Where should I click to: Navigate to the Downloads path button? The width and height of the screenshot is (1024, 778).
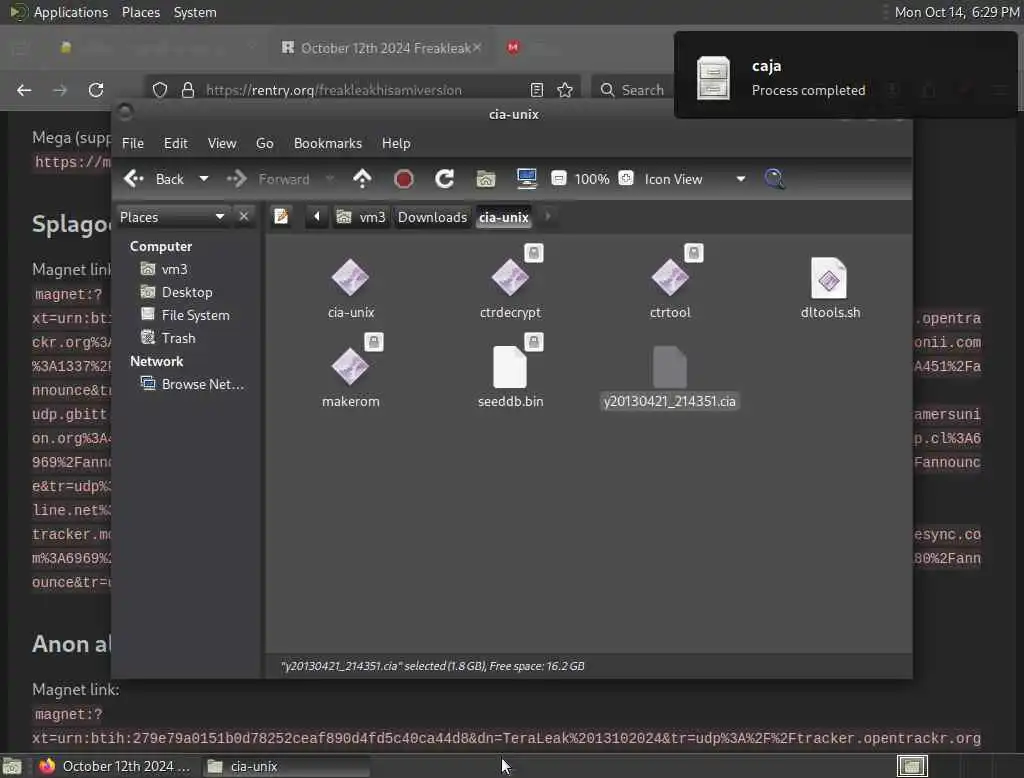pos(432,217)
